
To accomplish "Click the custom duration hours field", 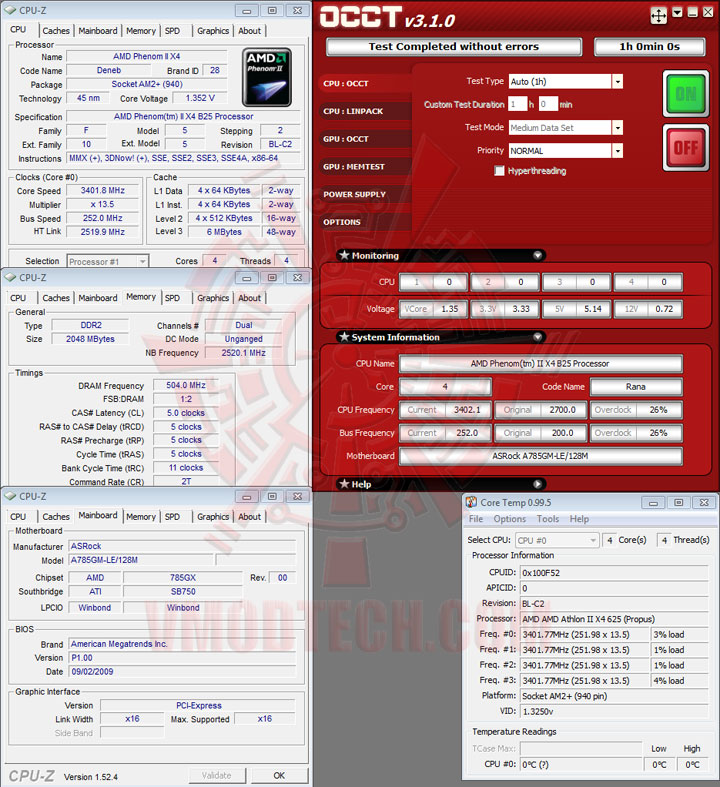I will click(518, 104).
